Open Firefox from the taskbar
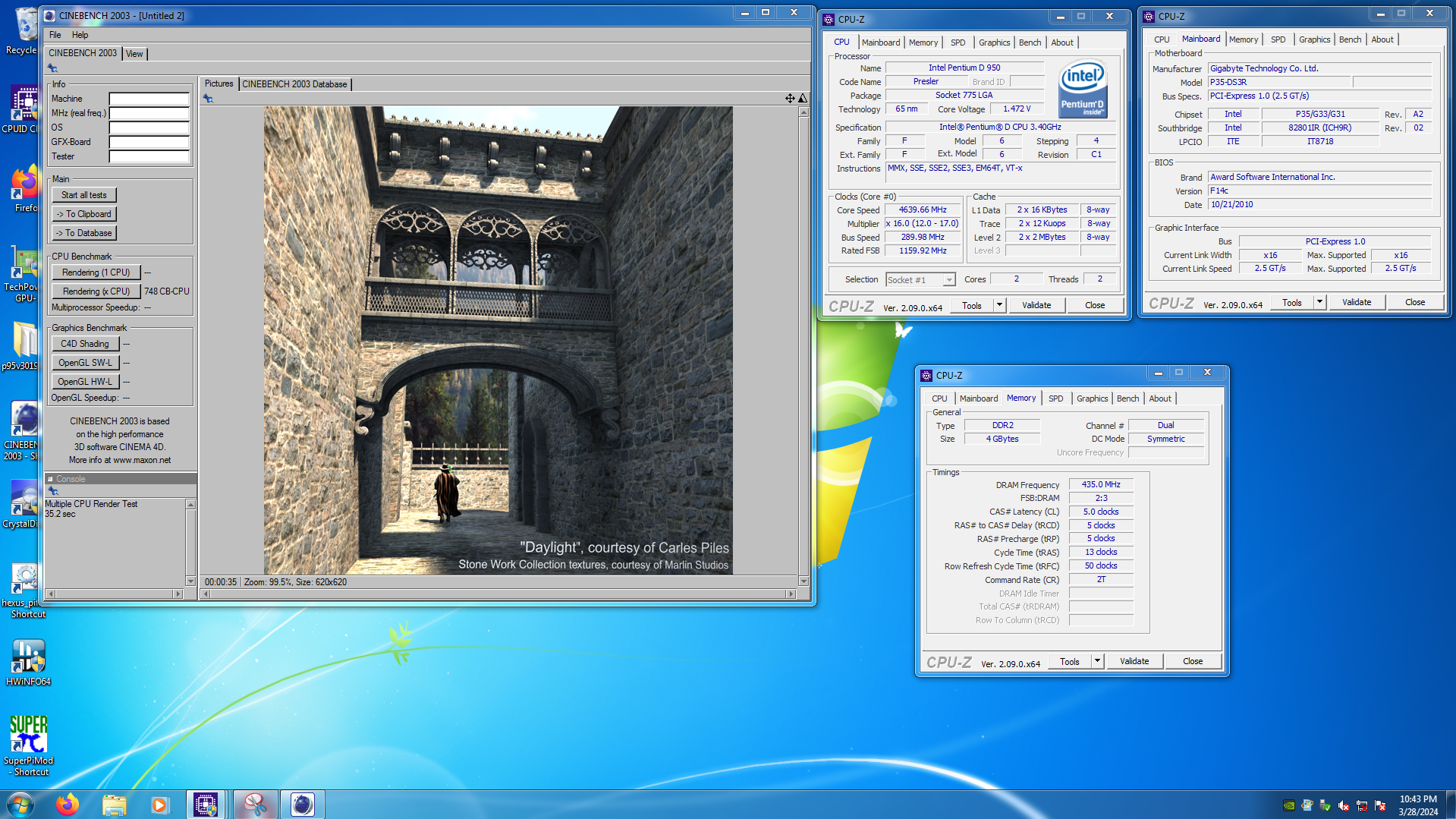1456x819 pixels. 68,805
